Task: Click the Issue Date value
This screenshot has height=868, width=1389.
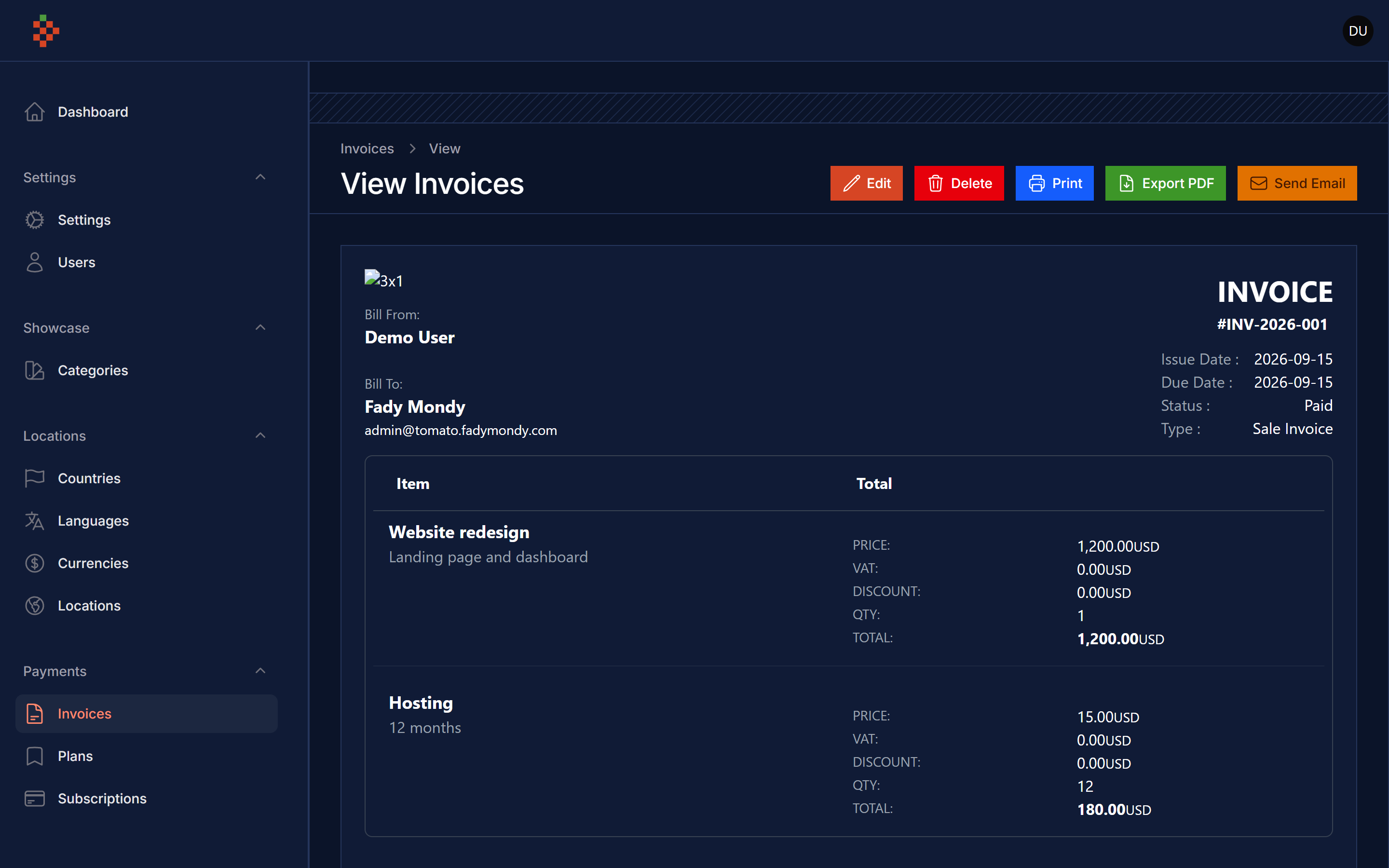Action: coord(1293,359)
